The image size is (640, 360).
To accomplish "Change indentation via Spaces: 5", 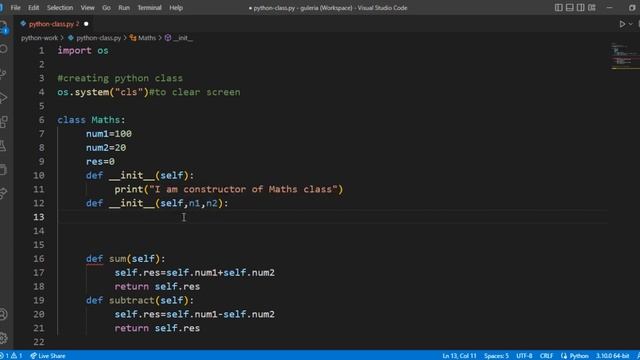I will point(496,356).
